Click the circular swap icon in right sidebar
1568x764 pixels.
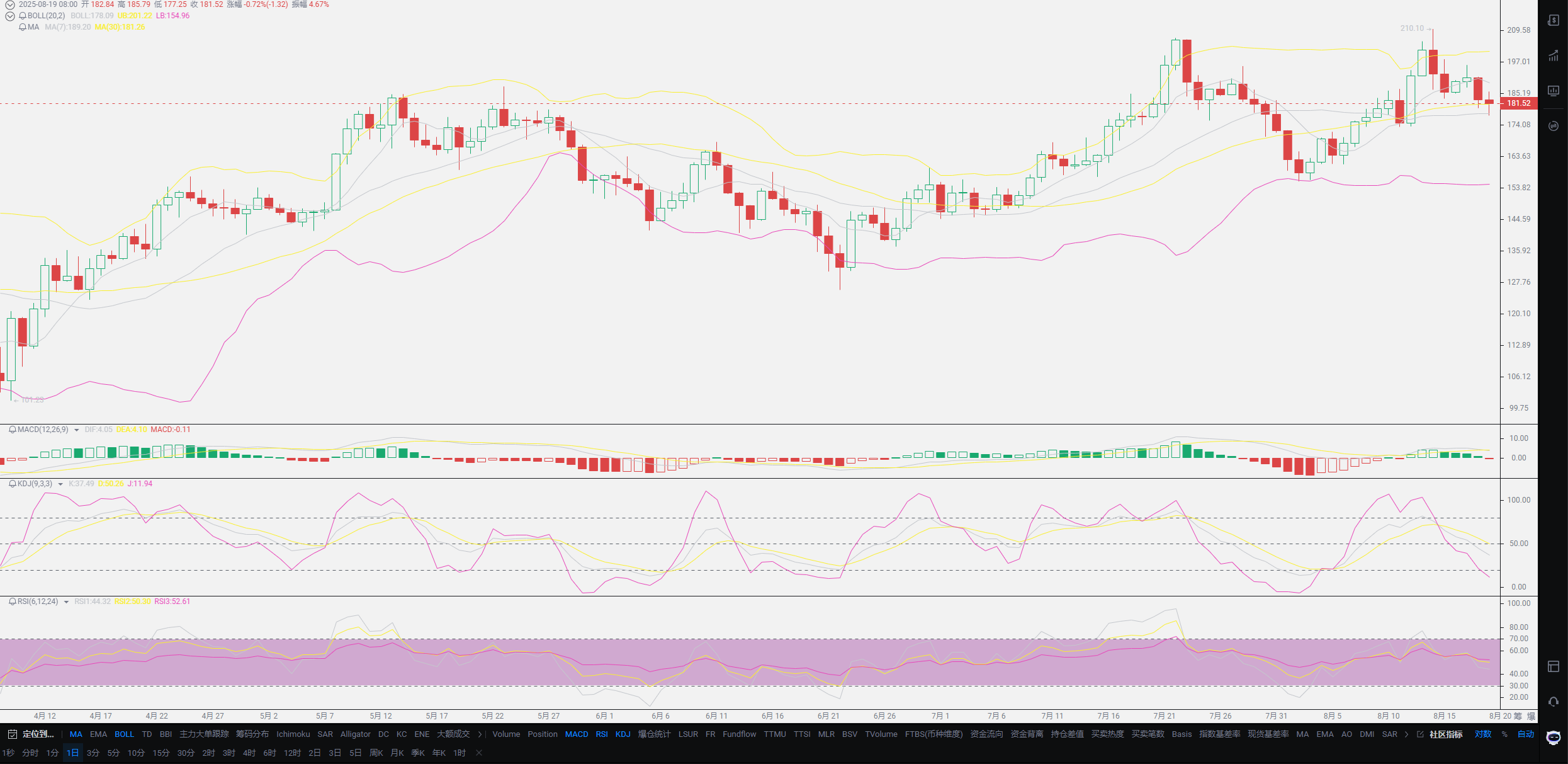point(1554,126)
